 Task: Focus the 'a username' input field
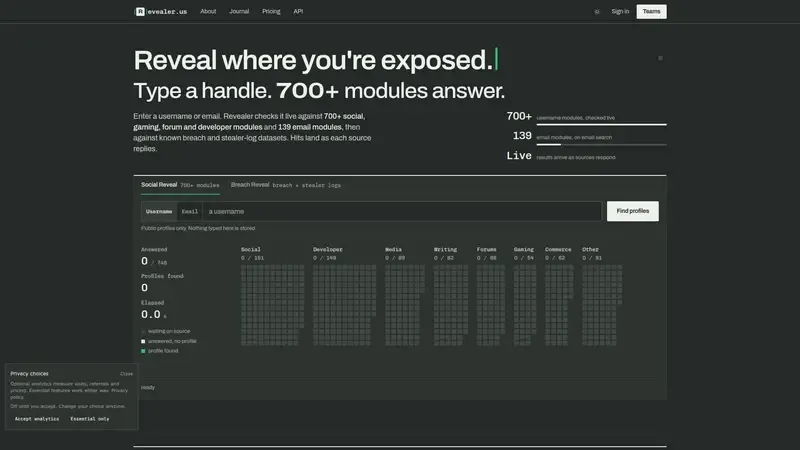pos(402,211)
